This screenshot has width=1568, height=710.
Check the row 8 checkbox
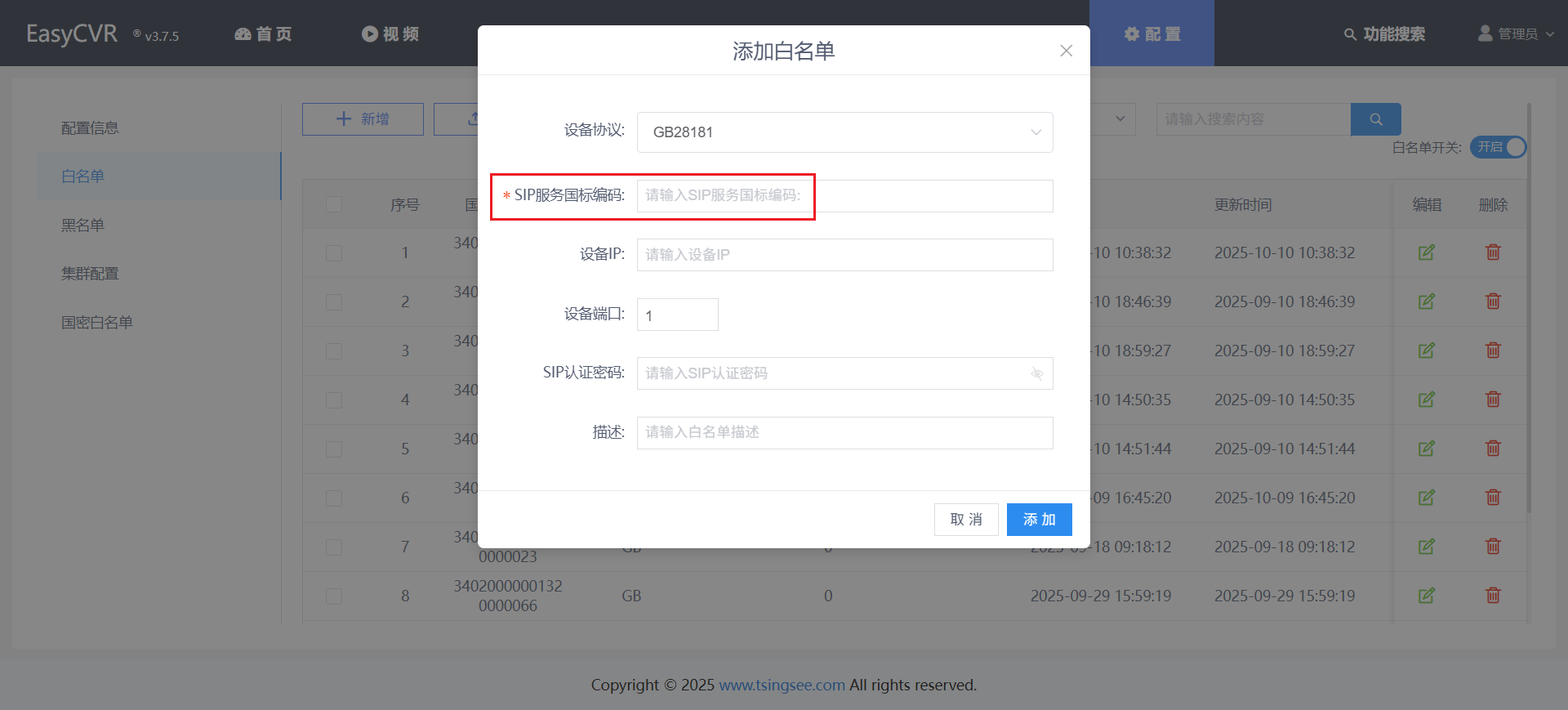point(334,596)
